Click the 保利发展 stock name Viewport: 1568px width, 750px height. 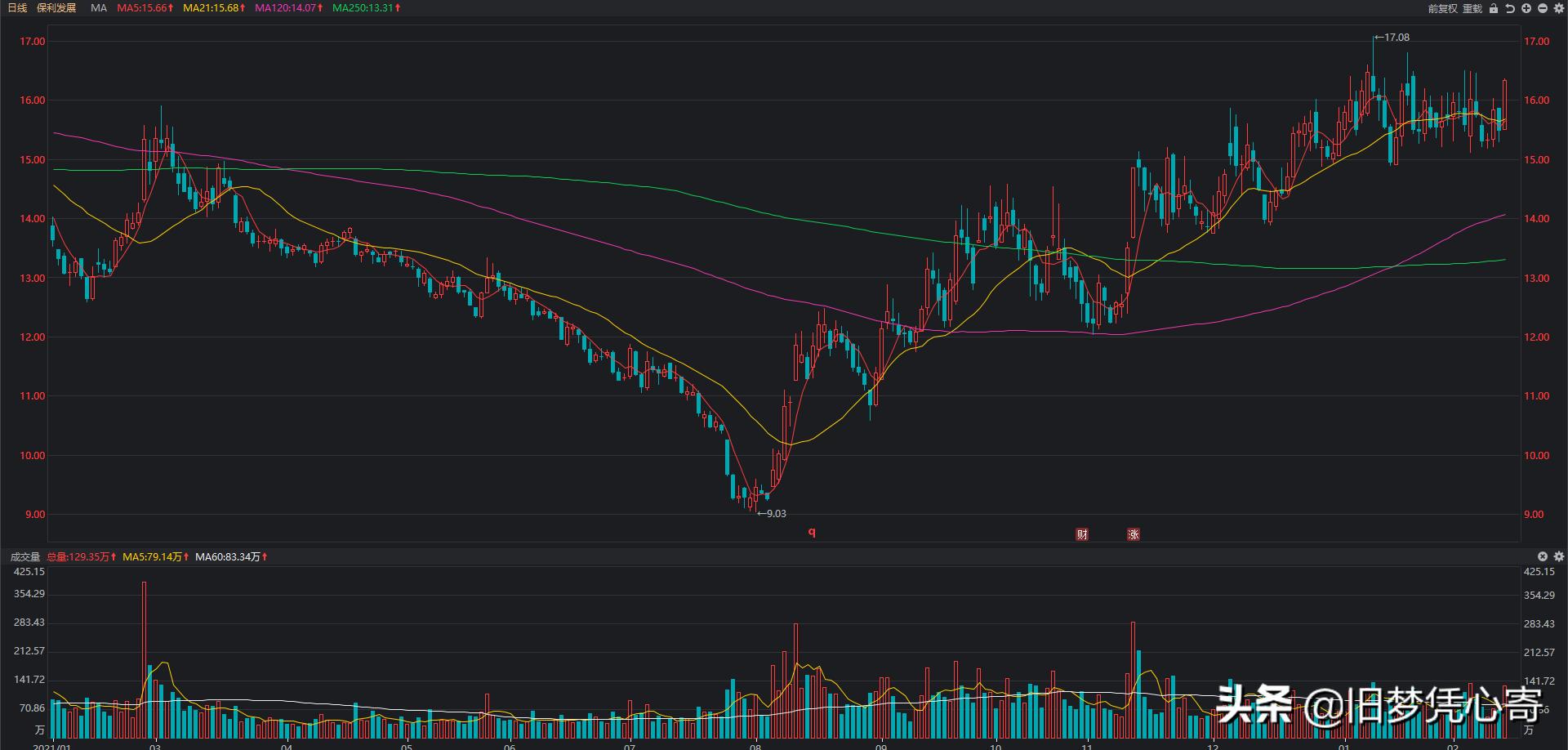tap(56, 8)
